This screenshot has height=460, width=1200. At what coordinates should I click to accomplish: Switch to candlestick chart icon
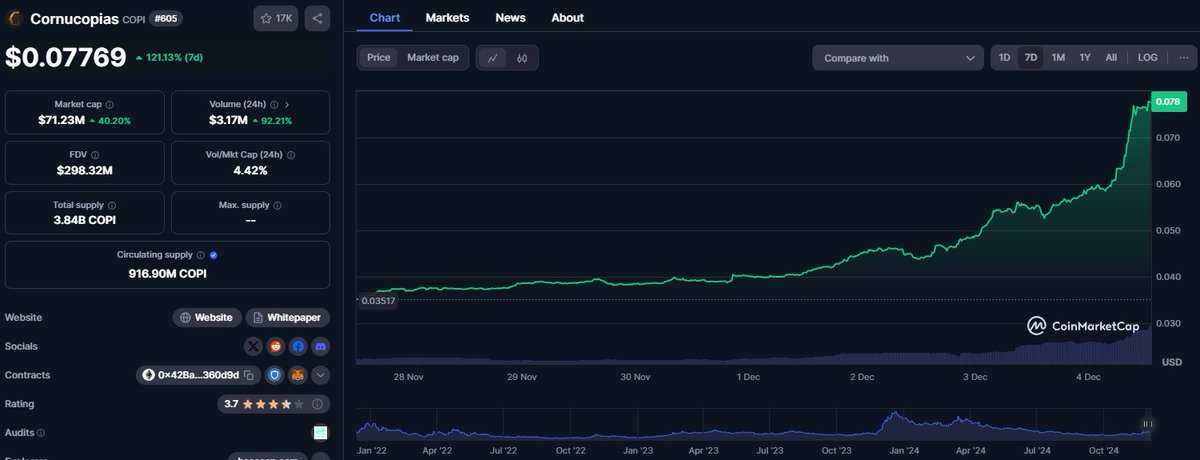[x=522, y=58]
